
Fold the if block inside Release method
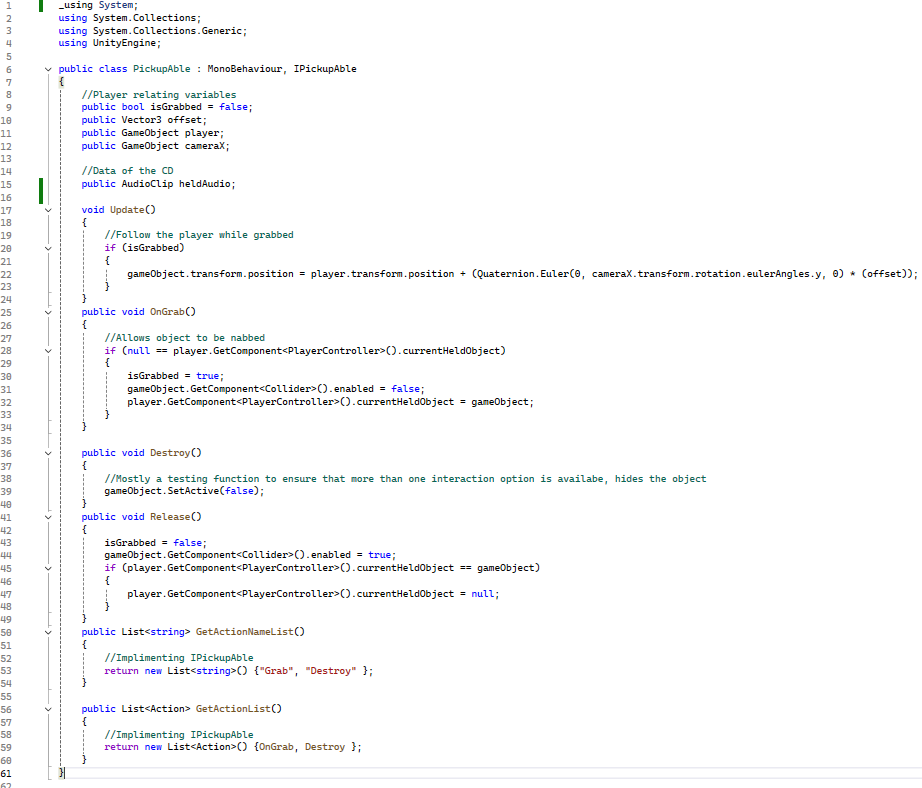[x=48, y=568]
